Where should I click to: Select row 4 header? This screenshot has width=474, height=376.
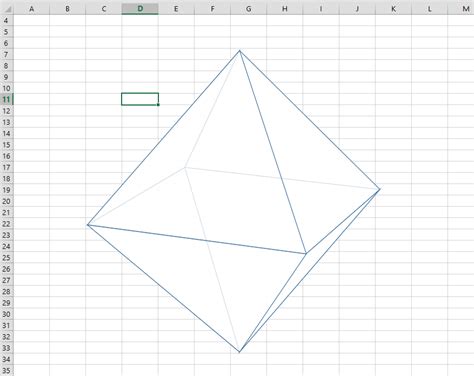(7, 20)
